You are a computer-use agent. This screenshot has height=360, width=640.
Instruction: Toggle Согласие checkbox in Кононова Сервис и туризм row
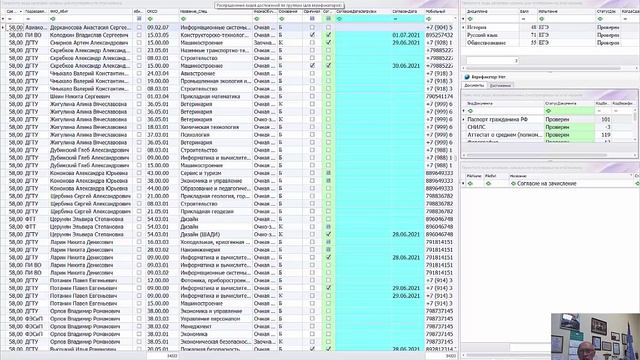point(328,173)
